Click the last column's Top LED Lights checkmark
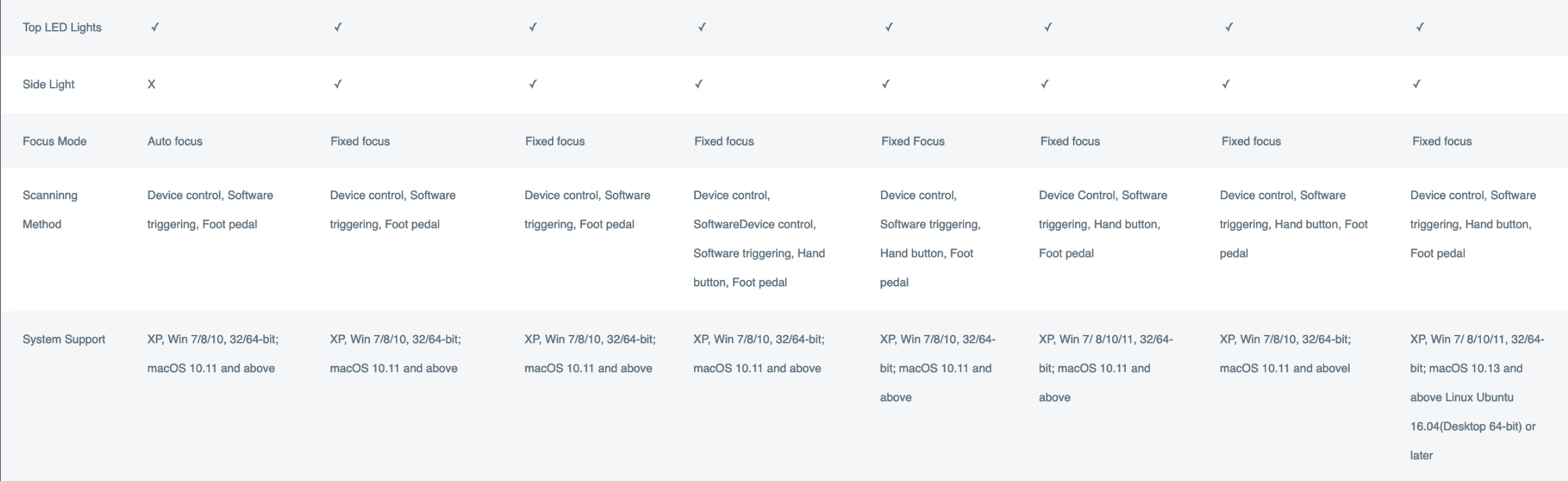Image resolution: width=1568 pixels, height=481 pixels. [1419, 28]
